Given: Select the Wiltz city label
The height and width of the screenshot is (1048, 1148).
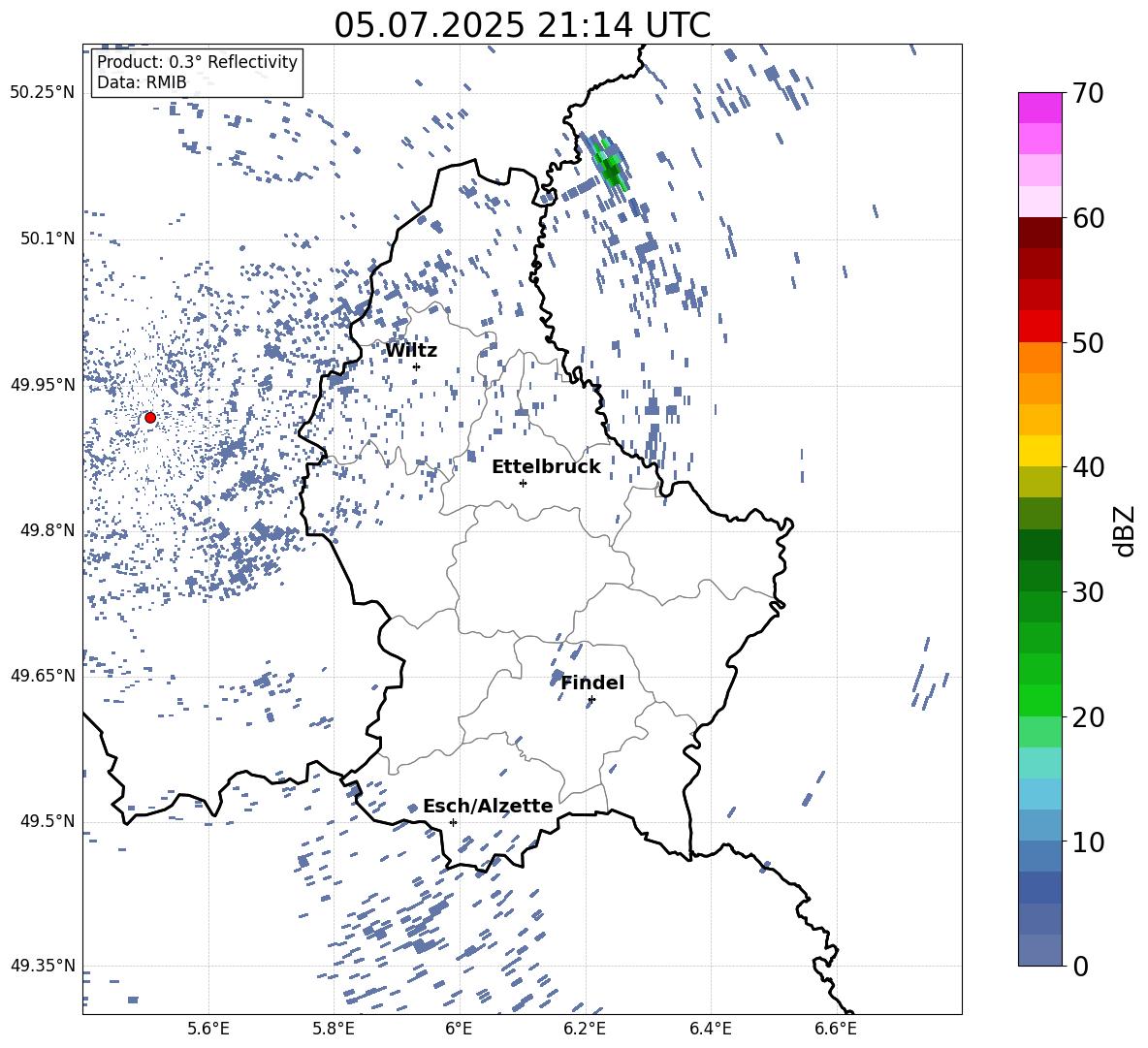Looking at the screenshot, I should tap(411, 351).
